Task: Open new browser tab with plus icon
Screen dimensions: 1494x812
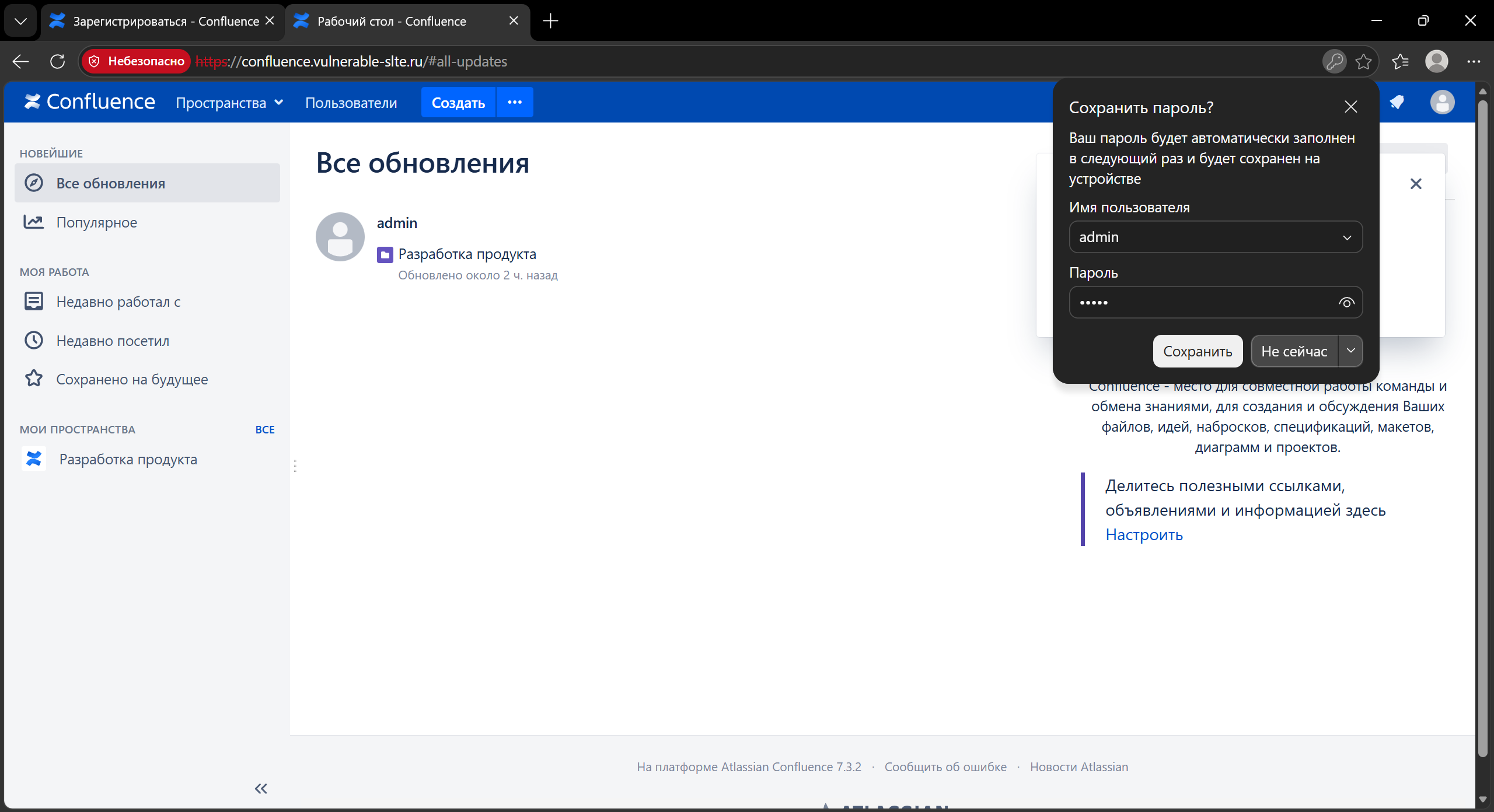Action: coord(550,21)
